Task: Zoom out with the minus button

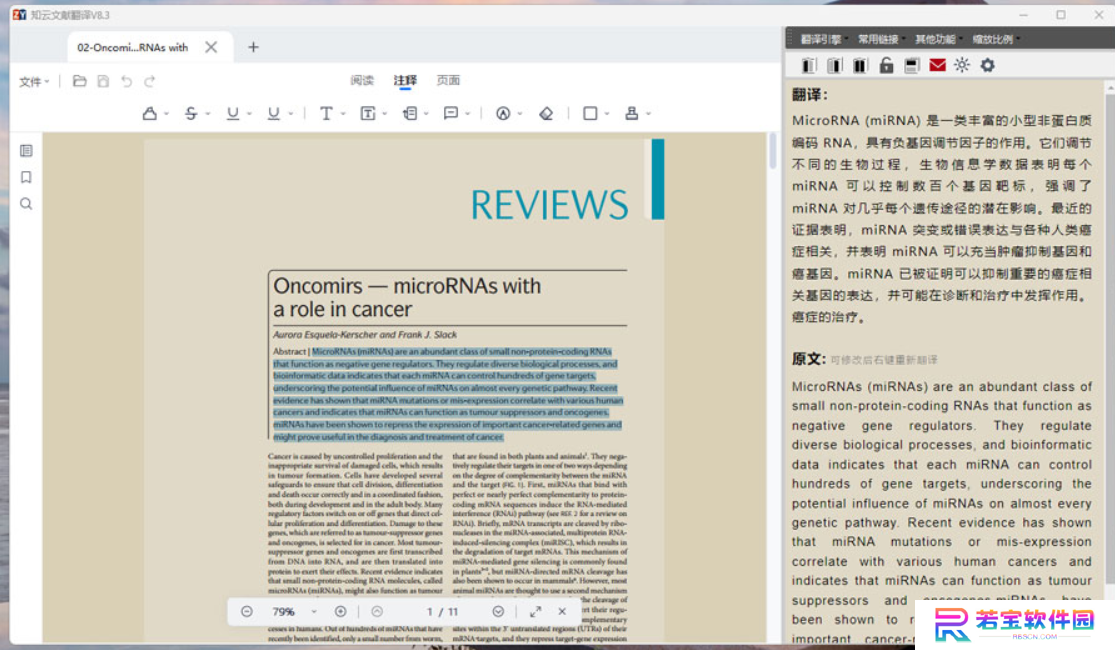Action: click(247, 612)
